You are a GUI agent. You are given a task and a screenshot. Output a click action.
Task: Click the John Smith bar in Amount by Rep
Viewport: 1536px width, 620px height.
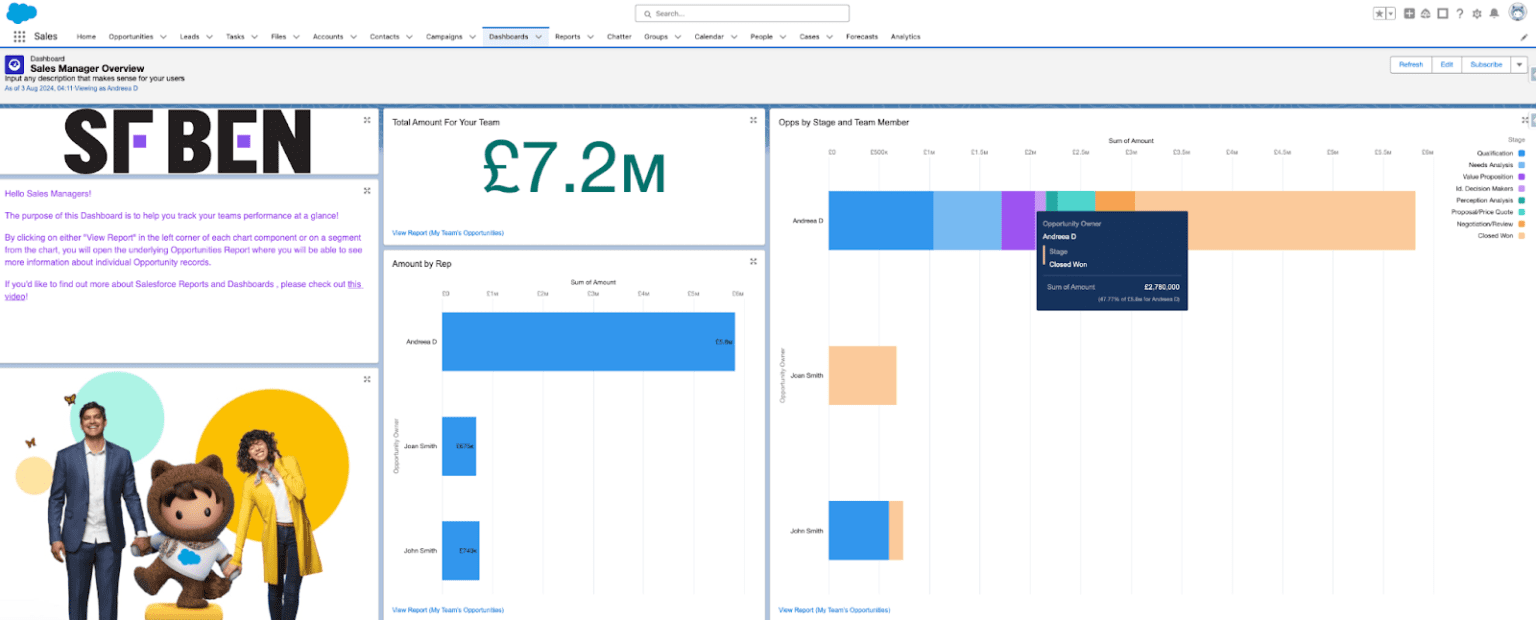click(x=460, y=550)
